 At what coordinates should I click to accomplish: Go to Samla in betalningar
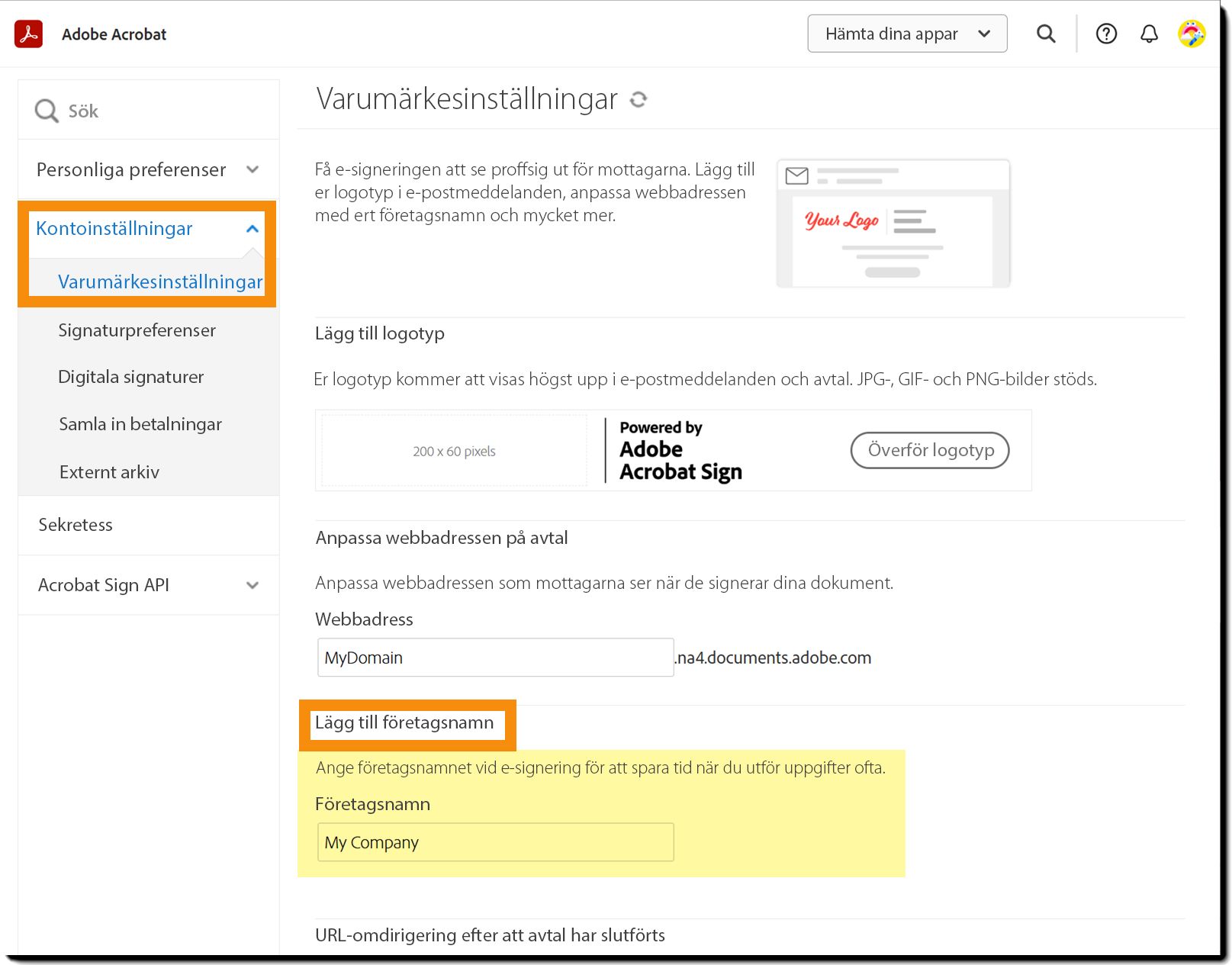click(x=140, y=424)
